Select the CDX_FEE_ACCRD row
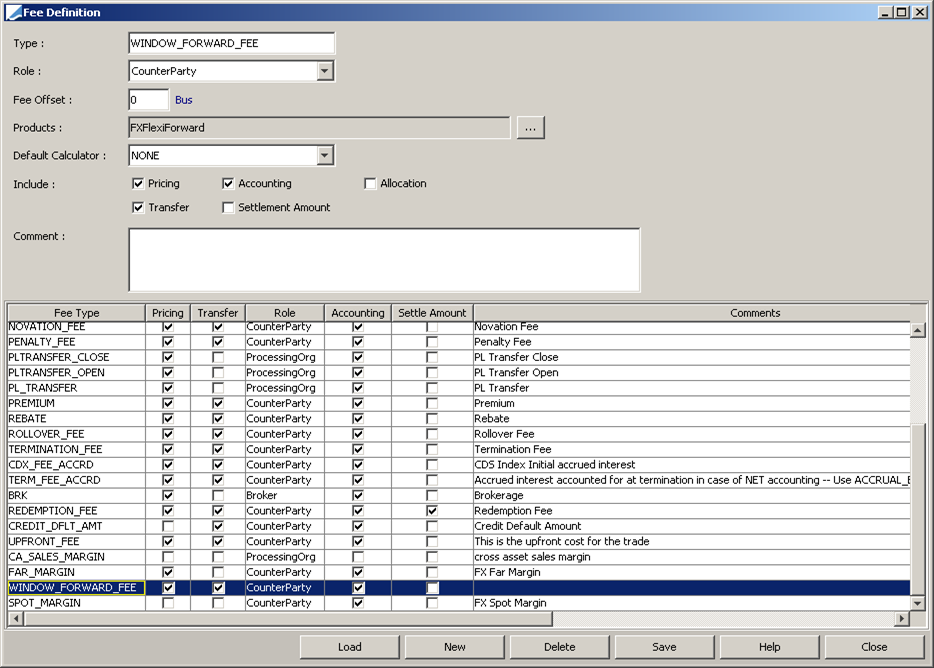The height and width of the screenshot is (668, 934). pos(459,464)
